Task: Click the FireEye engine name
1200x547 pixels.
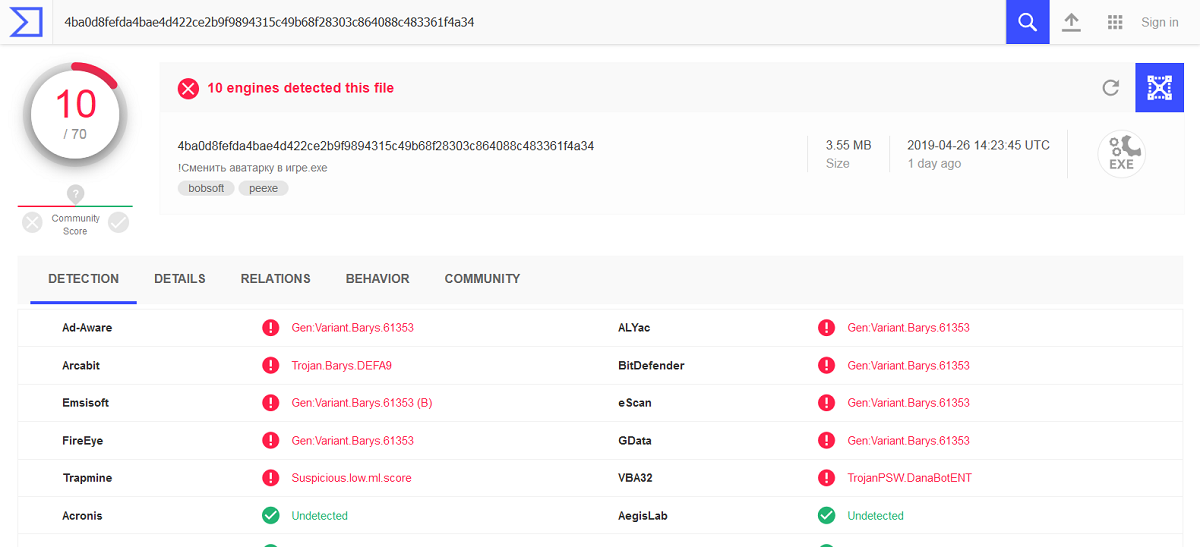Action: 83,441
